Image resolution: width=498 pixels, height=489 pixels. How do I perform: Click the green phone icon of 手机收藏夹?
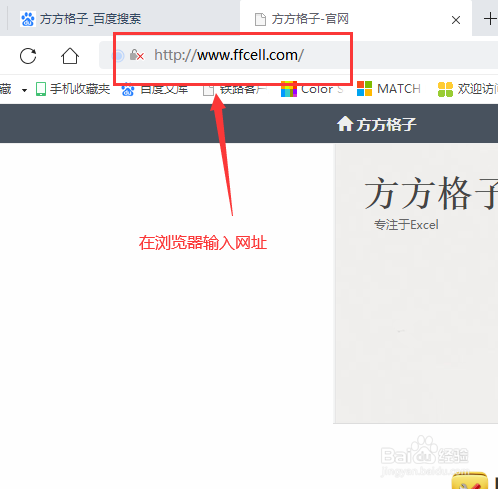[x=41, y=89]
